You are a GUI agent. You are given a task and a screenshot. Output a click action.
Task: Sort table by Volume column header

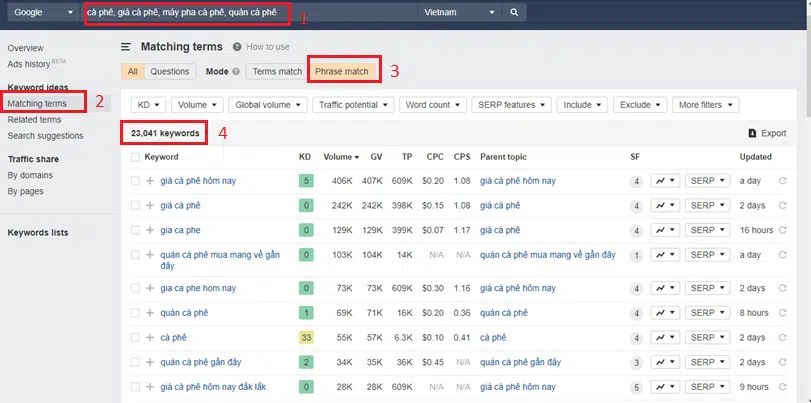click(341, 157)
